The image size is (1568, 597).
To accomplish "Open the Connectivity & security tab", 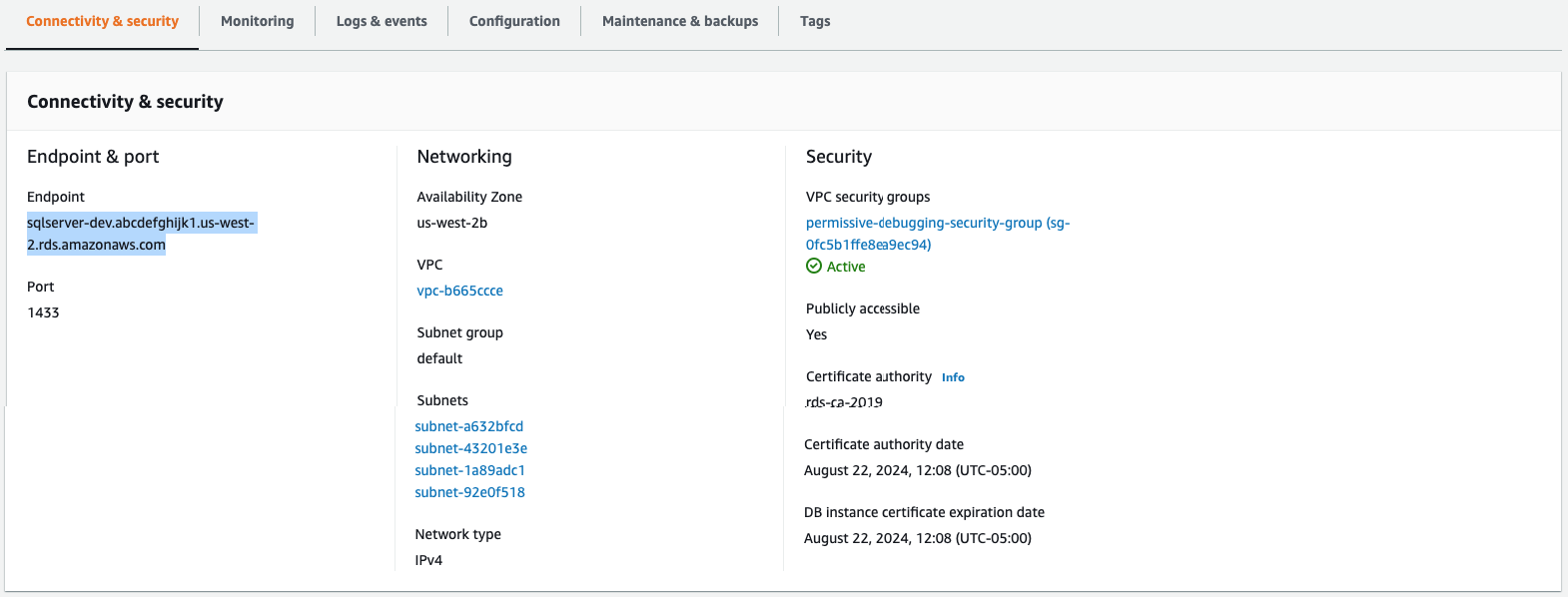I will [102, 21].
